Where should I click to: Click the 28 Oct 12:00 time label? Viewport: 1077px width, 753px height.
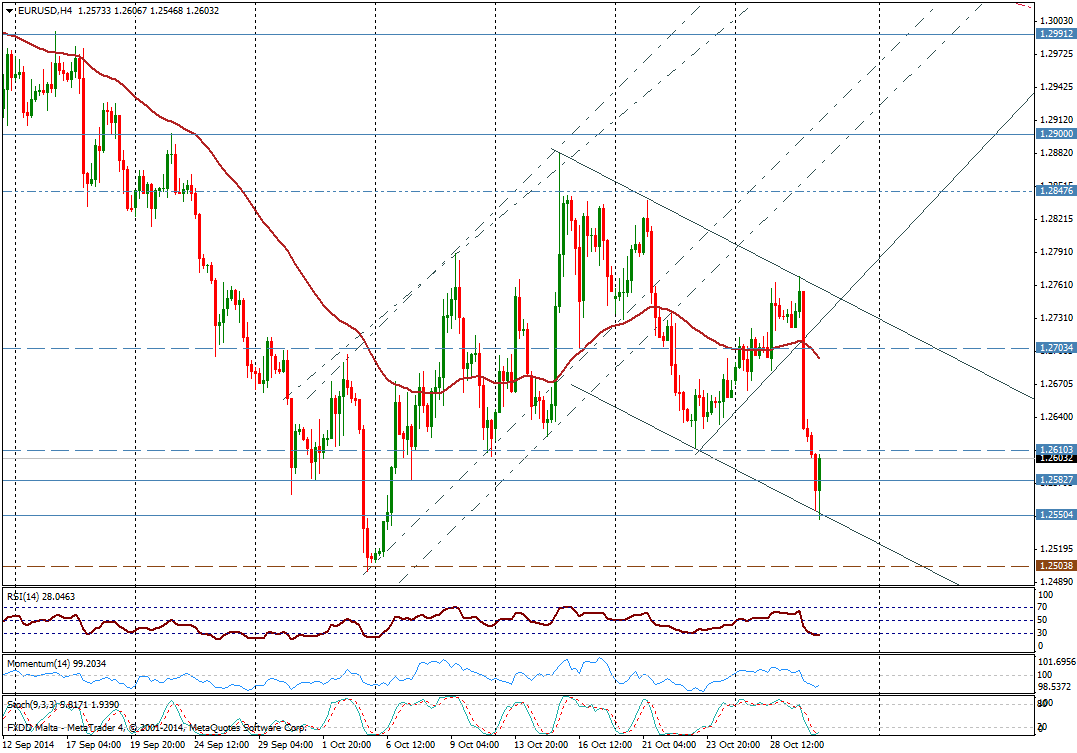point(795,745)
